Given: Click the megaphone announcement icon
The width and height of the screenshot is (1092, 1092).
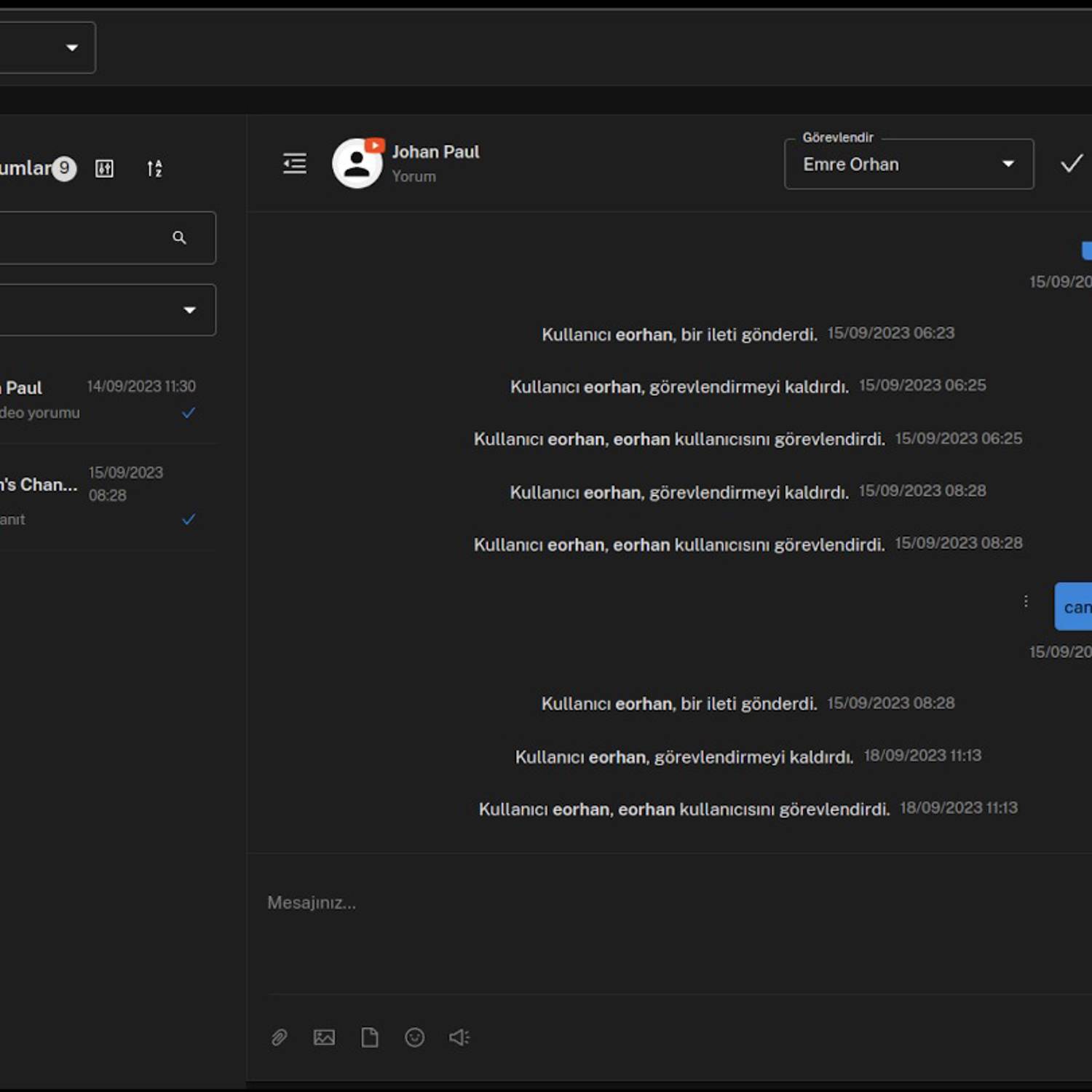Looking at the screenshot, I should point(459,1037).
